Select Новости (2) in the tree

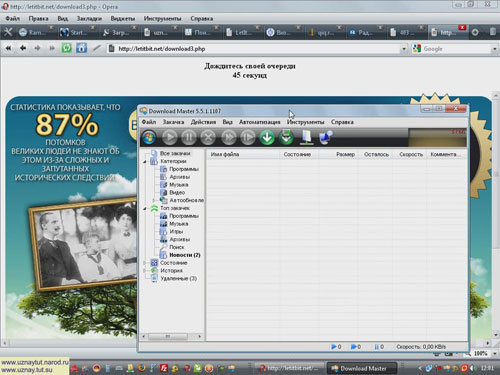(x=185, y=255)
